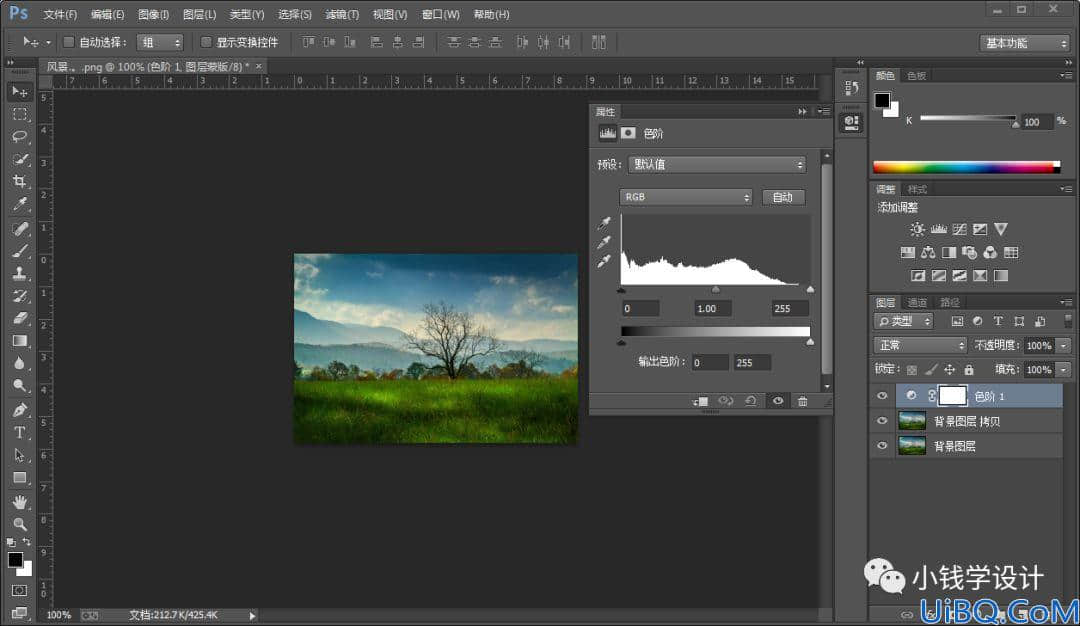The height and width of the screenshot is (626, 1080).
Task: Click the 1.00 gamma input field
Action: [714, 309]
